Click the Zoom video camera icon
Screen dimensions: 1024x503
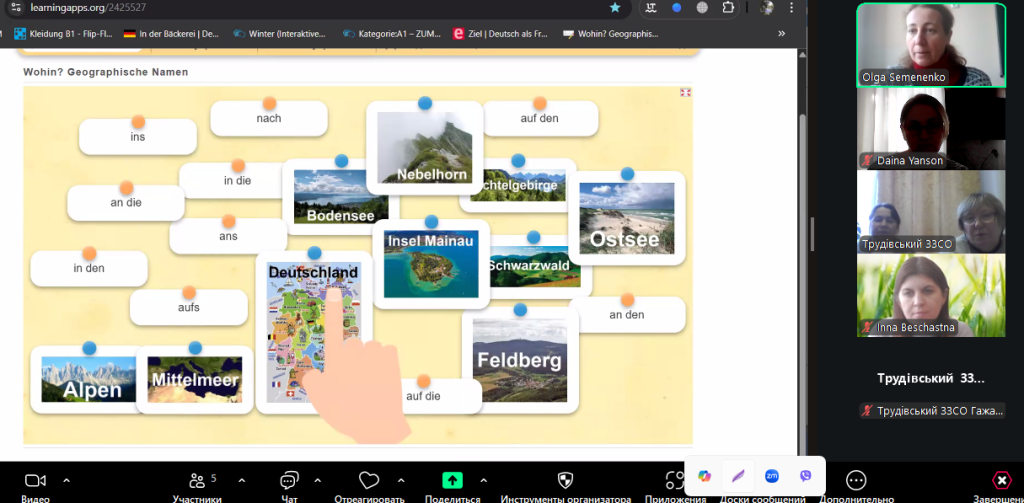click(35, 480)
